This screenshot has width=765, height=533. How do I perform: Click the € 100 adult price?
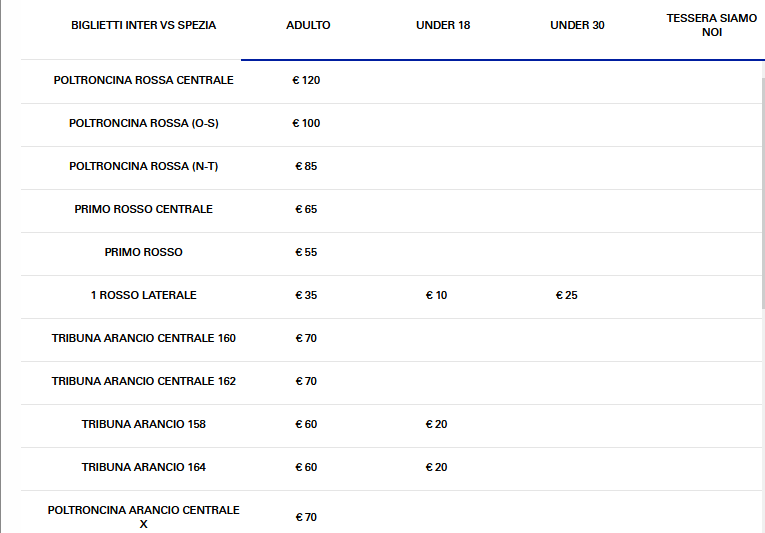[306, 123]
